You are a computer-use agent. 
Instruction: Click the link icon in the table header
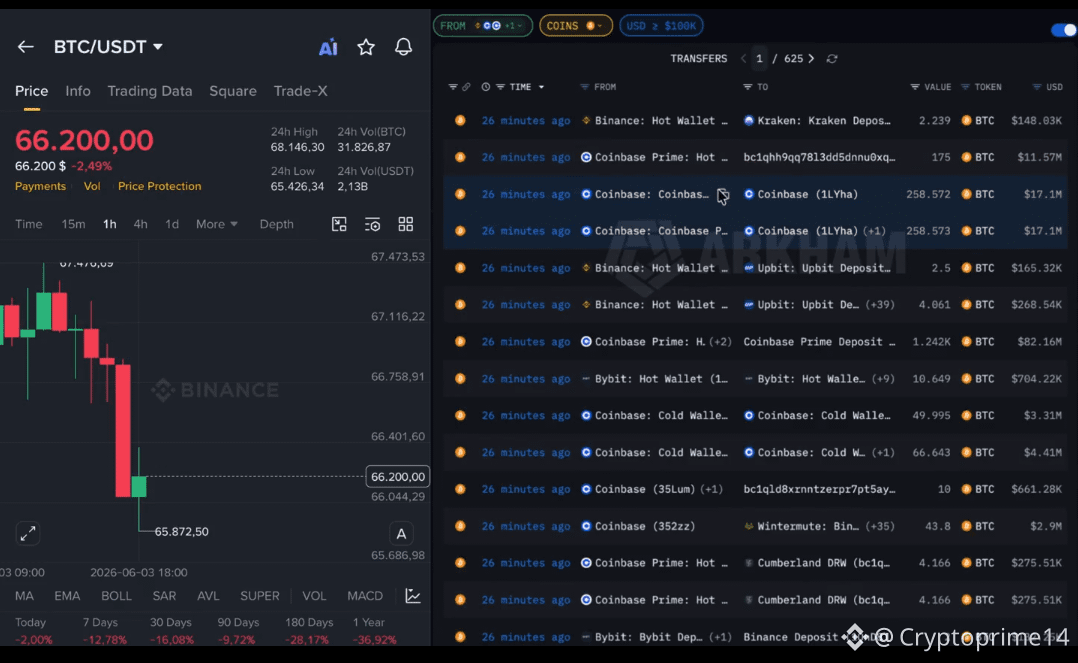click(466, 87)
